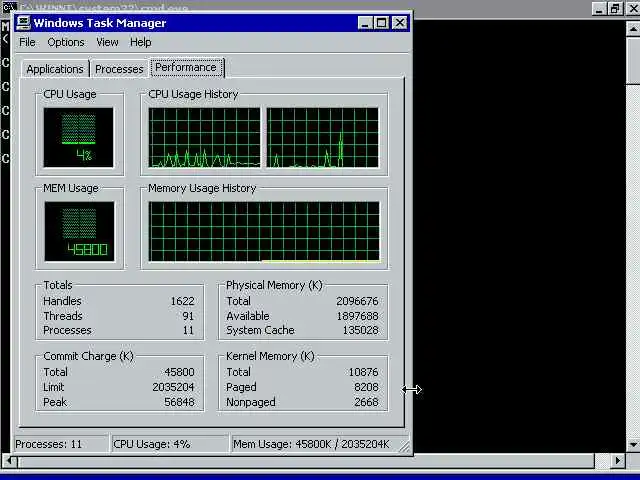Click the Kernel Memory Total value 10876
The image size is (640, 480).
363,372
